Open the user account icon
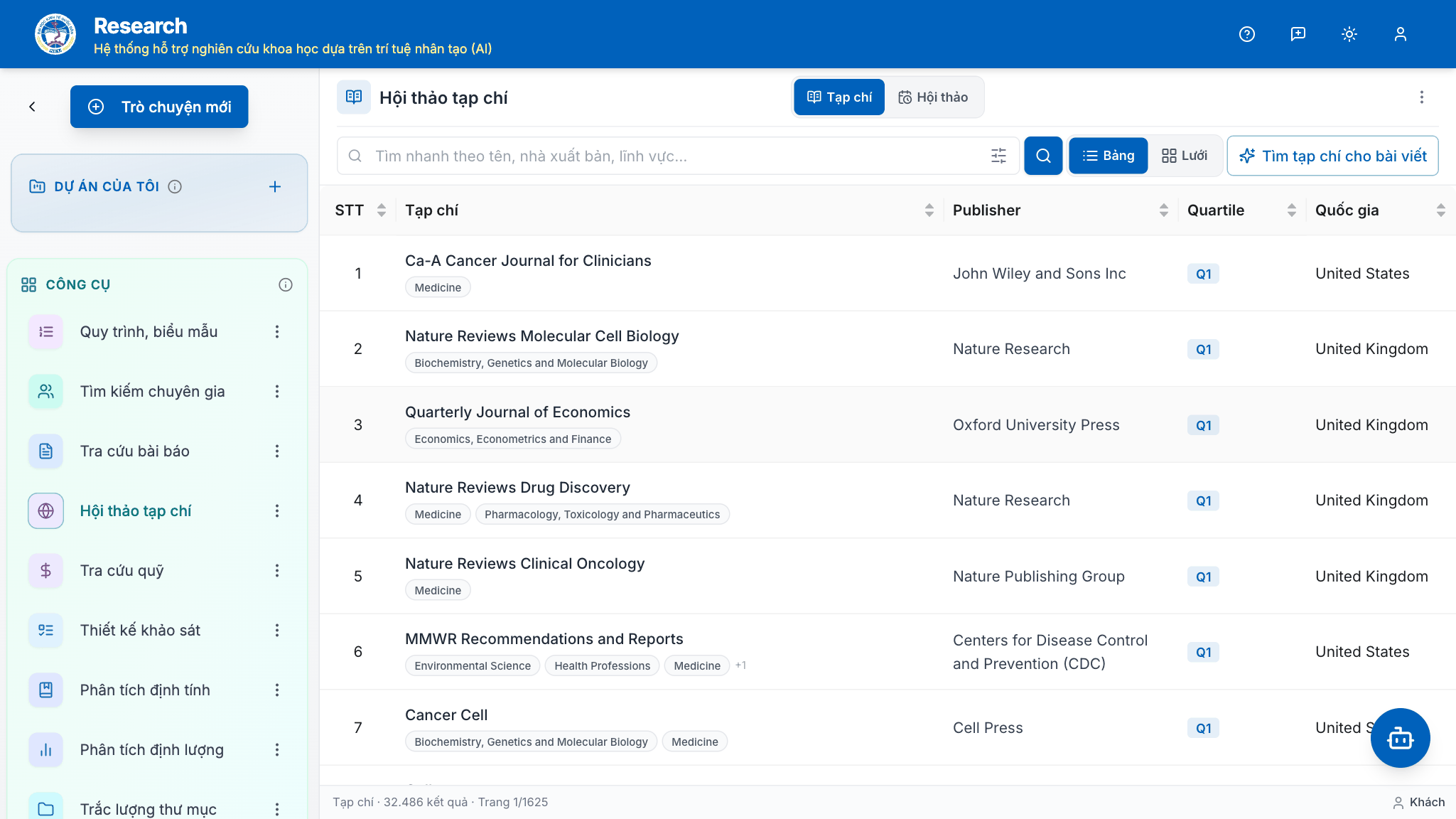Image resolution: width=1456 pixels, height=819 pixels. [x=1401, y=34]
